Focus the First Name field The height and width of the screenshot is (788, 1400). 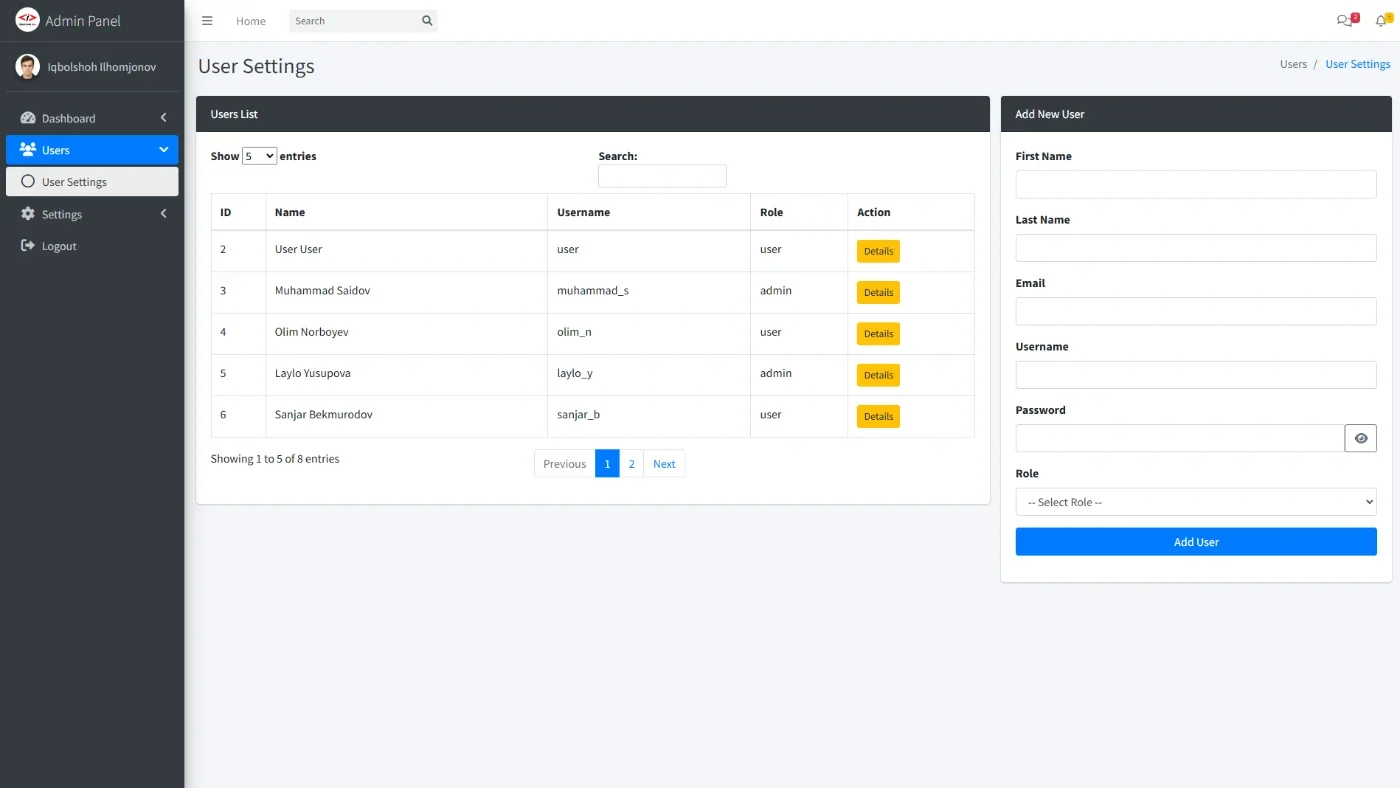(1196, 184)
